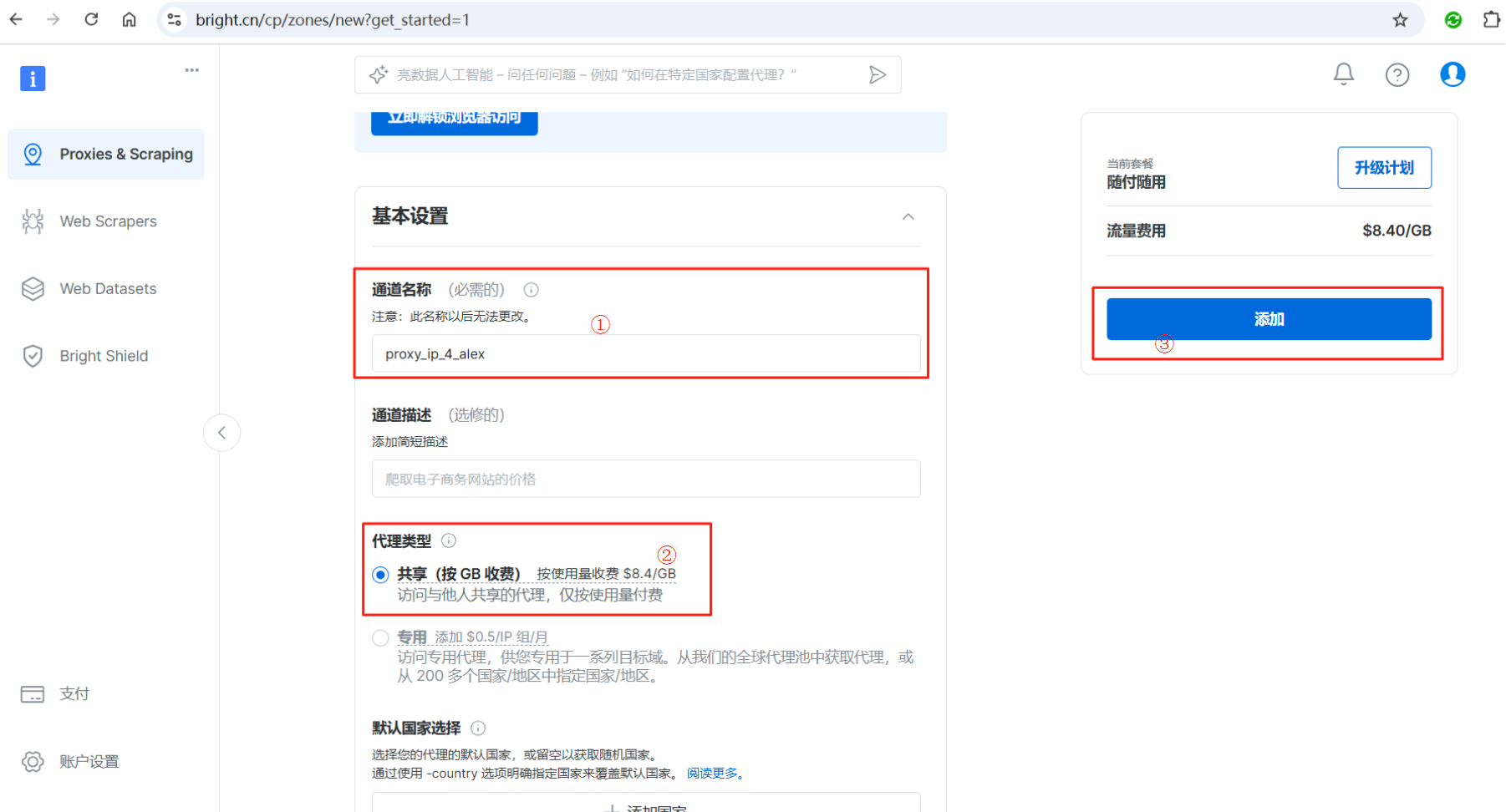Viewport: 1506px width, 812px height.
Task: Click the 添加 button
Action: pos(1269,319)
